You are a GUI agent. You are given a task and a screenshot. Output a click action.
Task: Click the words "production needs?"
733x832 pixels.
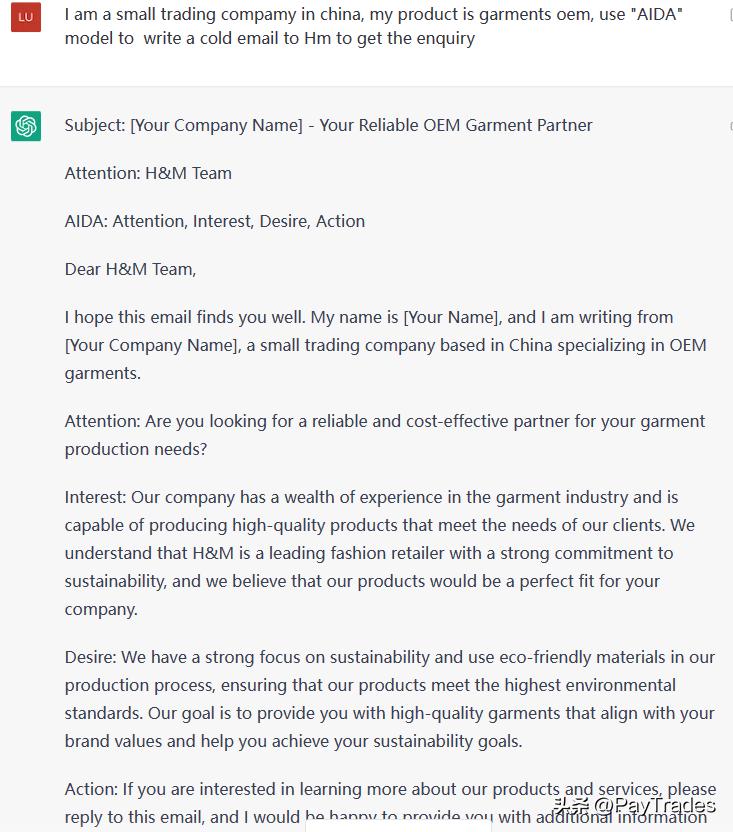(x=136, y=449)
